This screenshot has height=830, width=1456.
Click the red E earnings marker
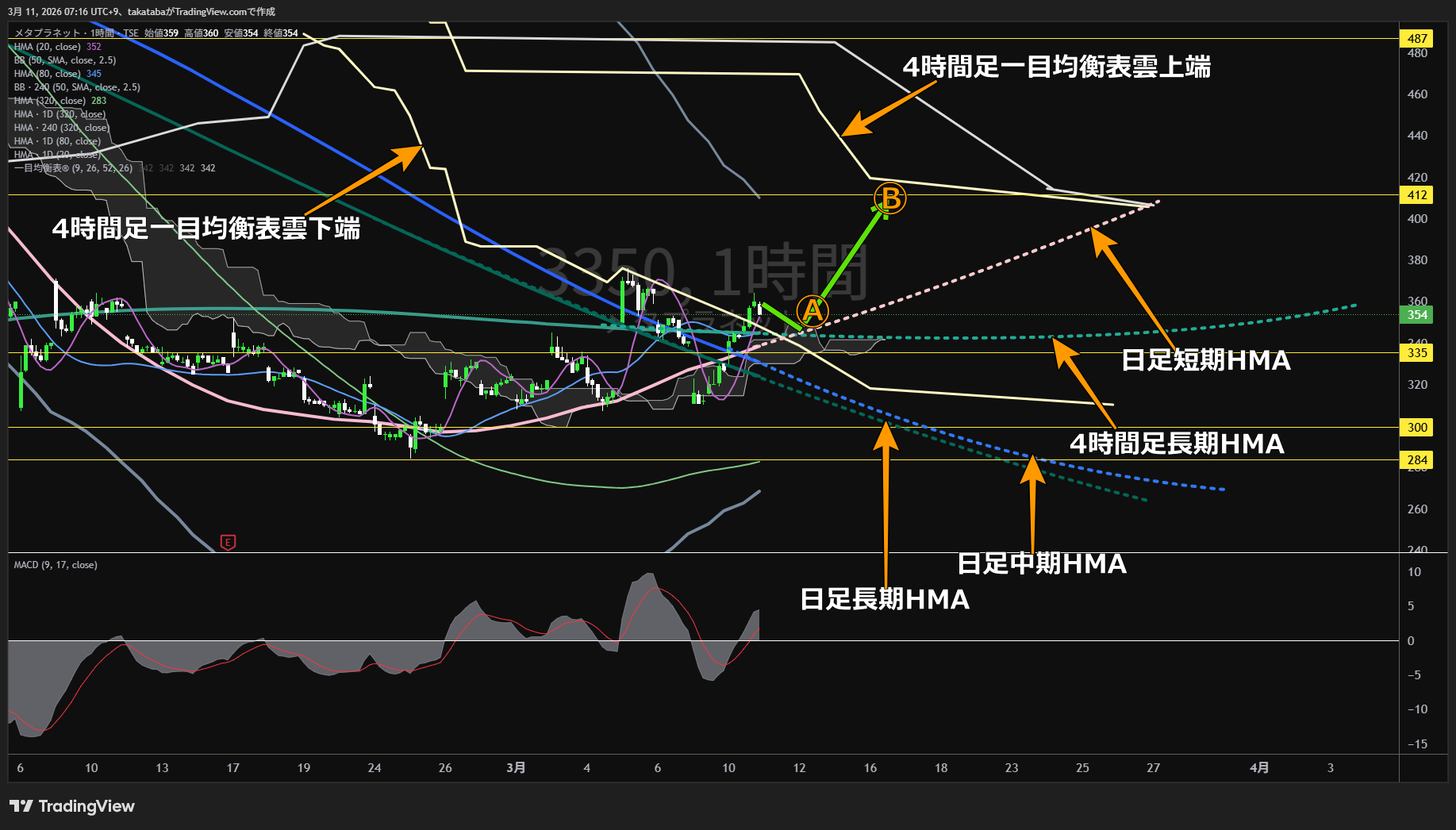point(228,543)
